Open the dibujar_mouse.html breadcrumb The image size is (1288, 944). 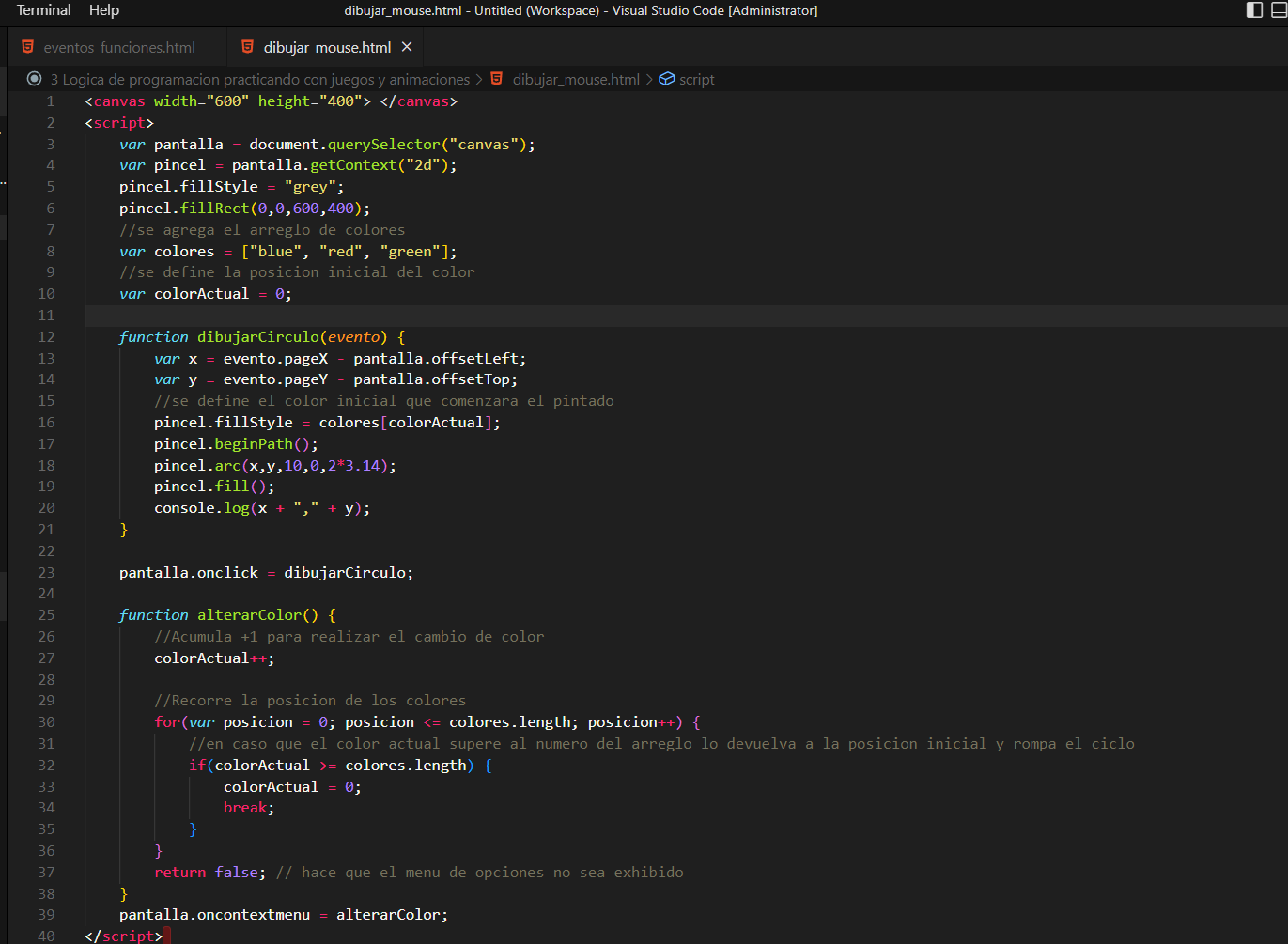point(576,80)
